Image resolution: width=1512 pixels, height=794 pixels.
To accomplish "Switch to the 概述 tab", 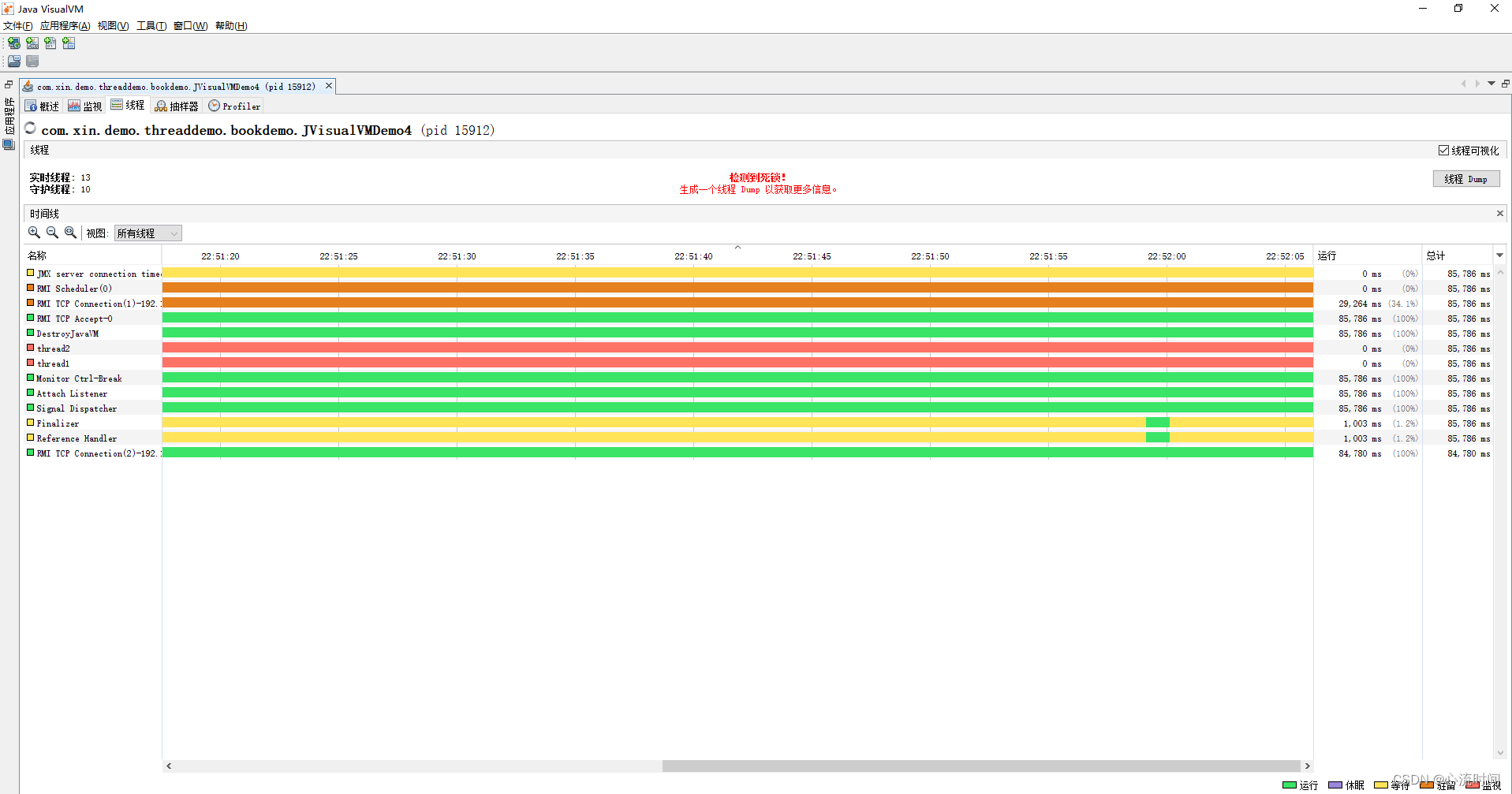I will tap(42, 106).
